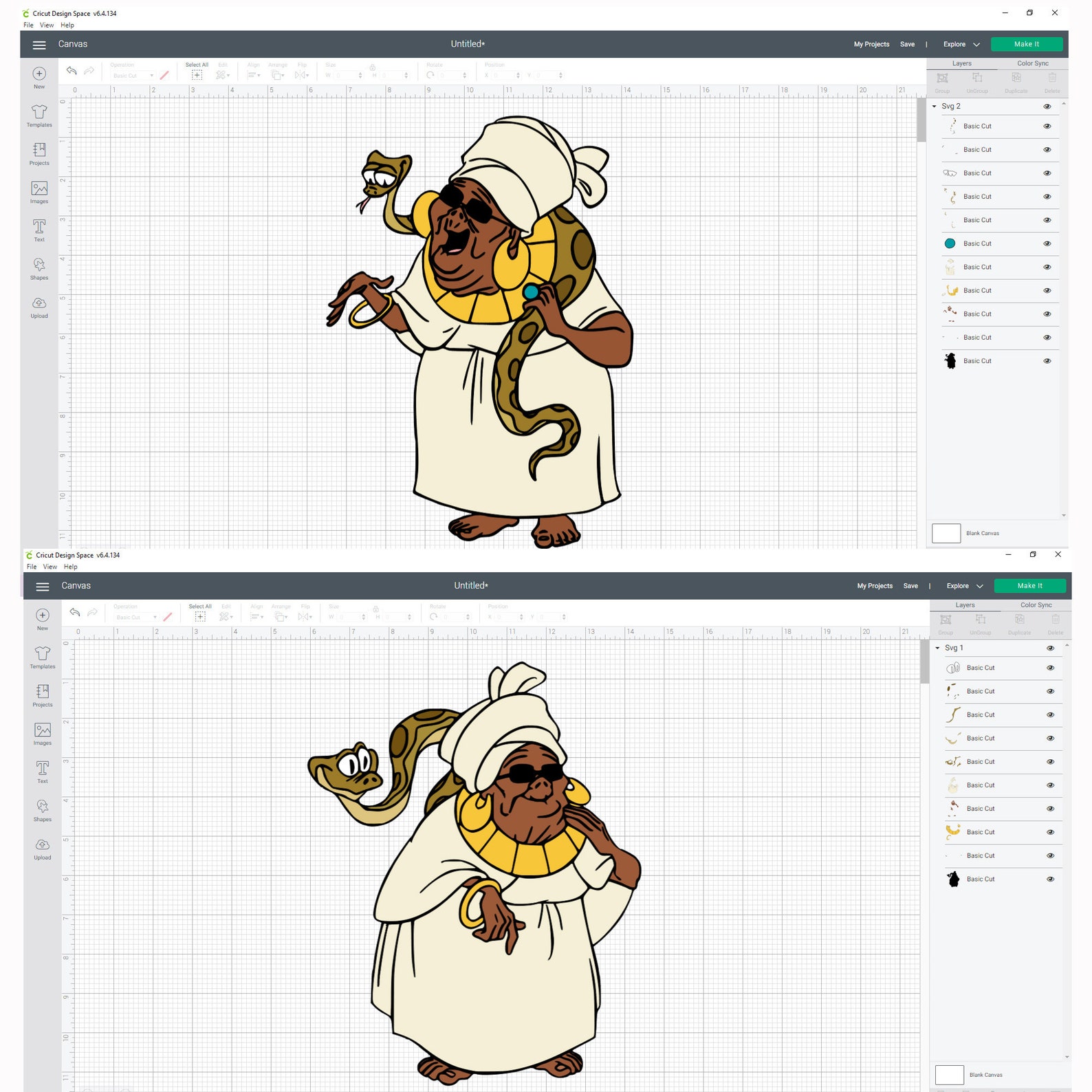1092x1092 pixels.
Task: Click the Redo arrow in the Svg 2 window
Action: tap(89, 71)
